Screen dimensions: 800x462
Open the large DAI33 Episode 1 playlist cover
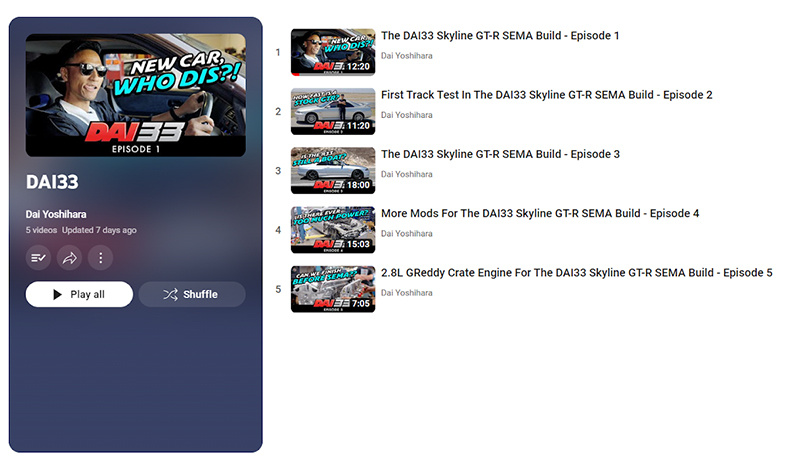(136, 95)
